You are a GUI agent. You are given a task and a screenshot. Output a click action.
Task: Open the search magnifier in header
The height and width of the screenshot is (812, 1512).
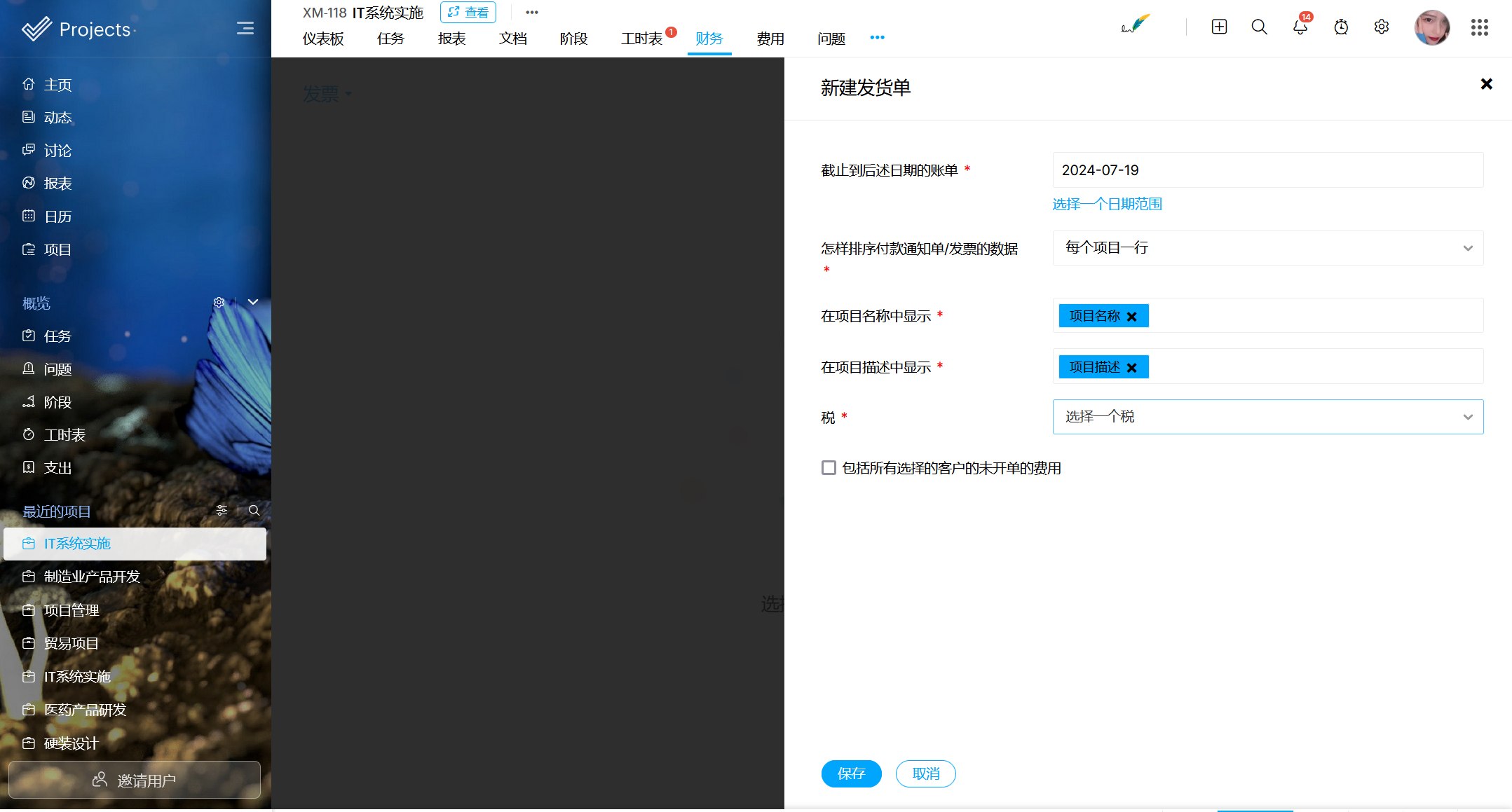(1260, 27)
